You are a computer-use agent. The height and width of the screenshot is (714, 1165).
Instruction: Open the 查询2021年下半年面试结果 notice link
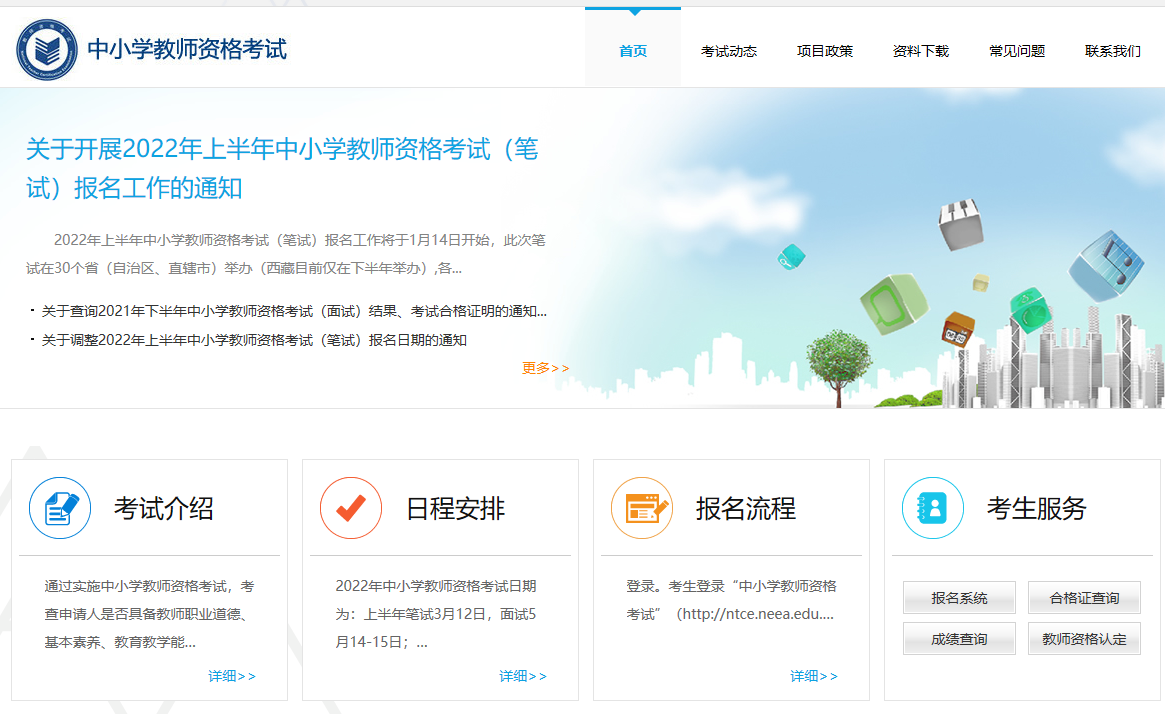coord(294,311)
